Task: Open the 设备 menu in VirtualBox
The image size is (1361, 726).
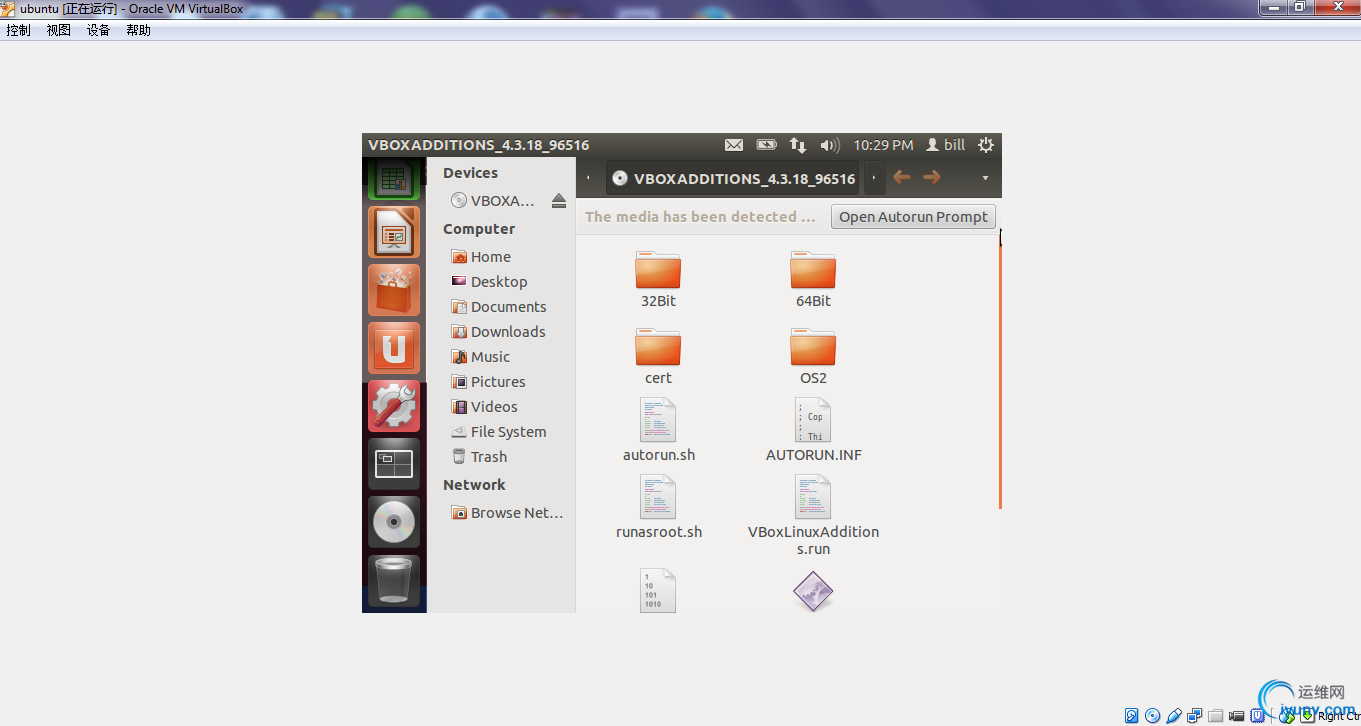Action: [99, 30]
